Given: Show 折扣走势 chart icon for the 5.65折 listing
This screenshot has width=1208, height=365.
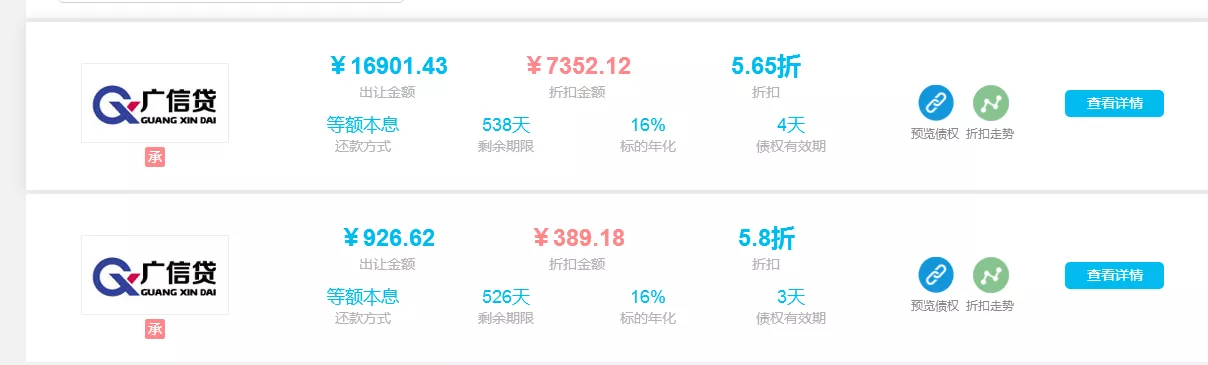Looking at the screenshot, I should (x=990, y=102).
